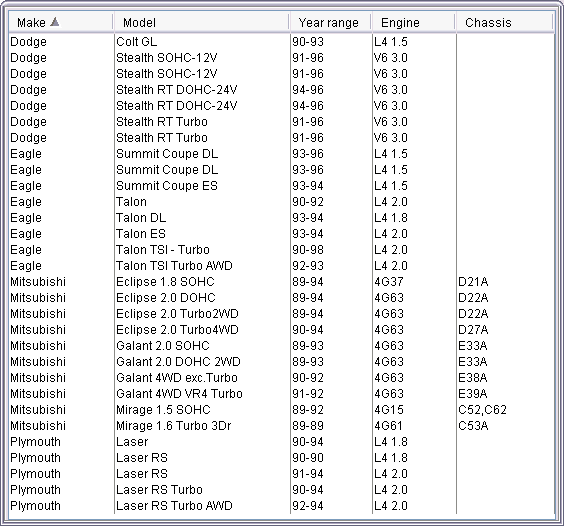Viewport: 564px width, 526px height.
Task: Select the Dodge Colt GL row
Action: click(x=282, y=42)
